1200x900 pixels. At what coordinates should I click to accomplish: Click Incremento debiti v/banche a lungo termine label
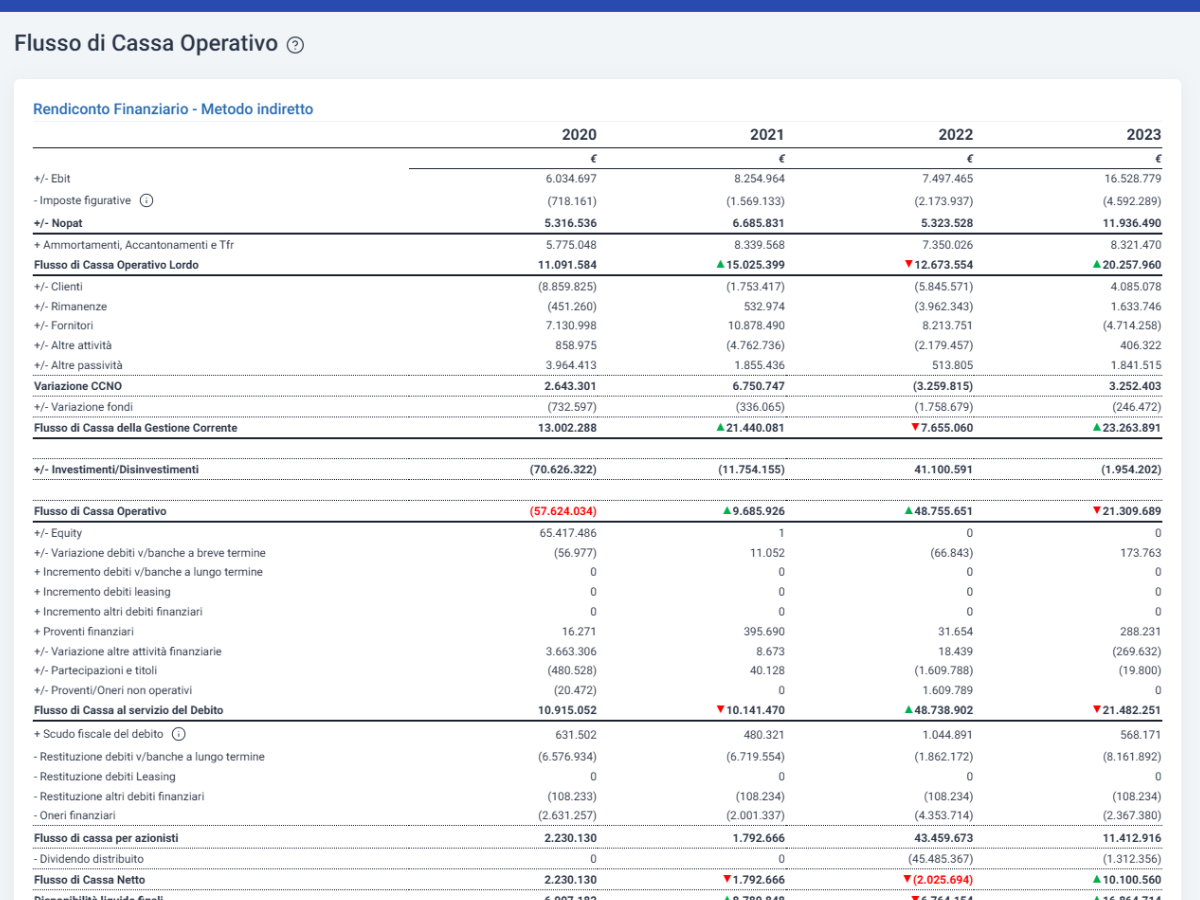pos(148,572)
